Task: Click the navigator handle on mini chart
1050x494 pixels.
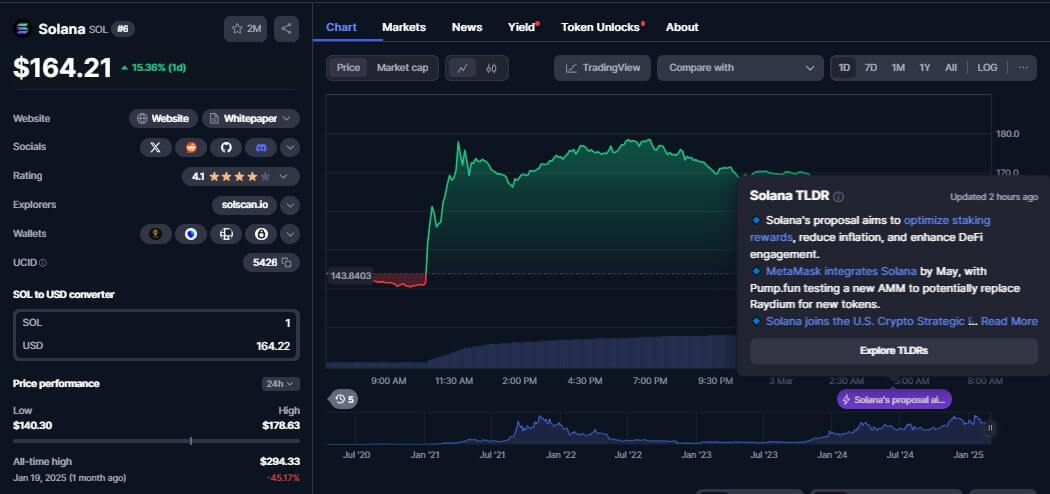Action: point(990,428)
